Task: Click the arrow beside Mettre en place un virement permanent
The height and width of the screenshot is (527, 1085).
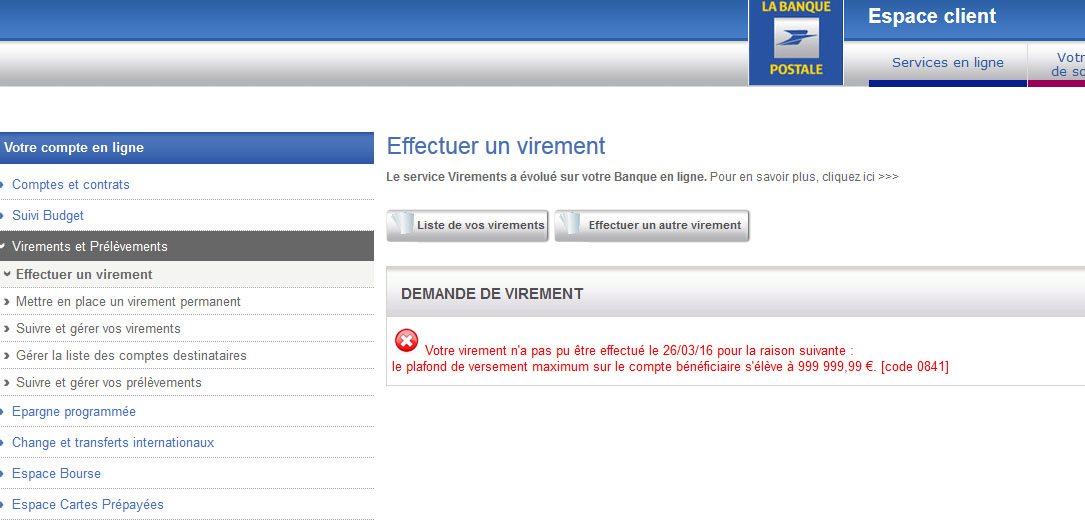Action: pos(7,302)
